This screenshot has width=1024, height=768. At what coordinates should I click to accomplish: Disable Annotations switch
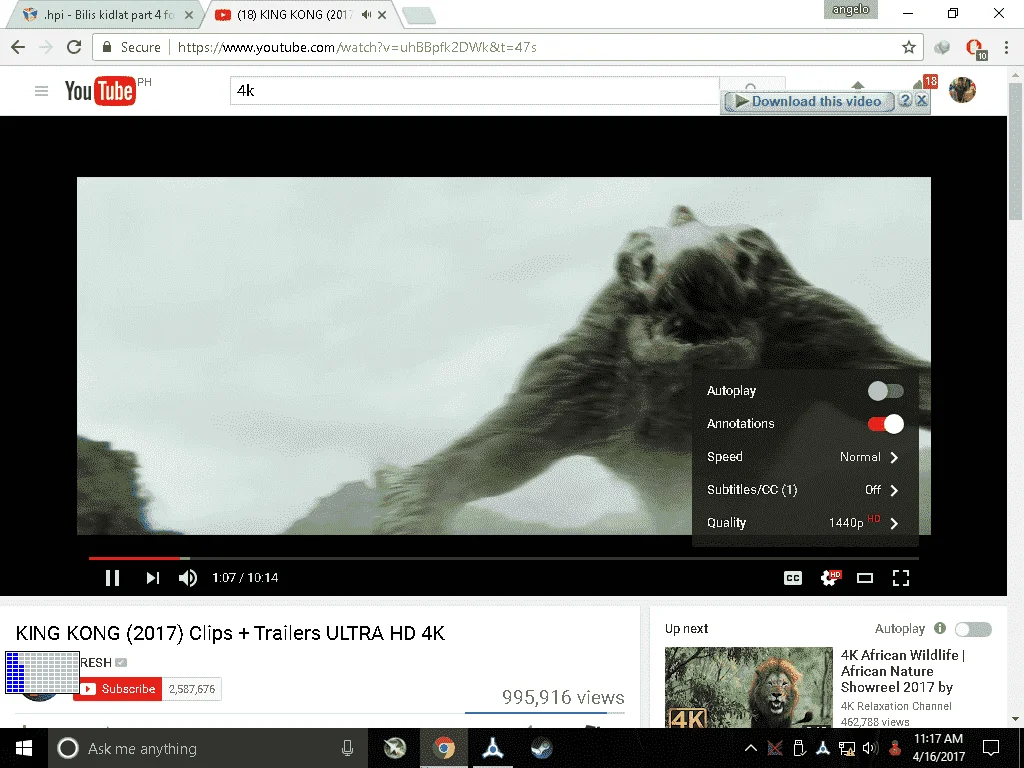click(x=885, y=424)
